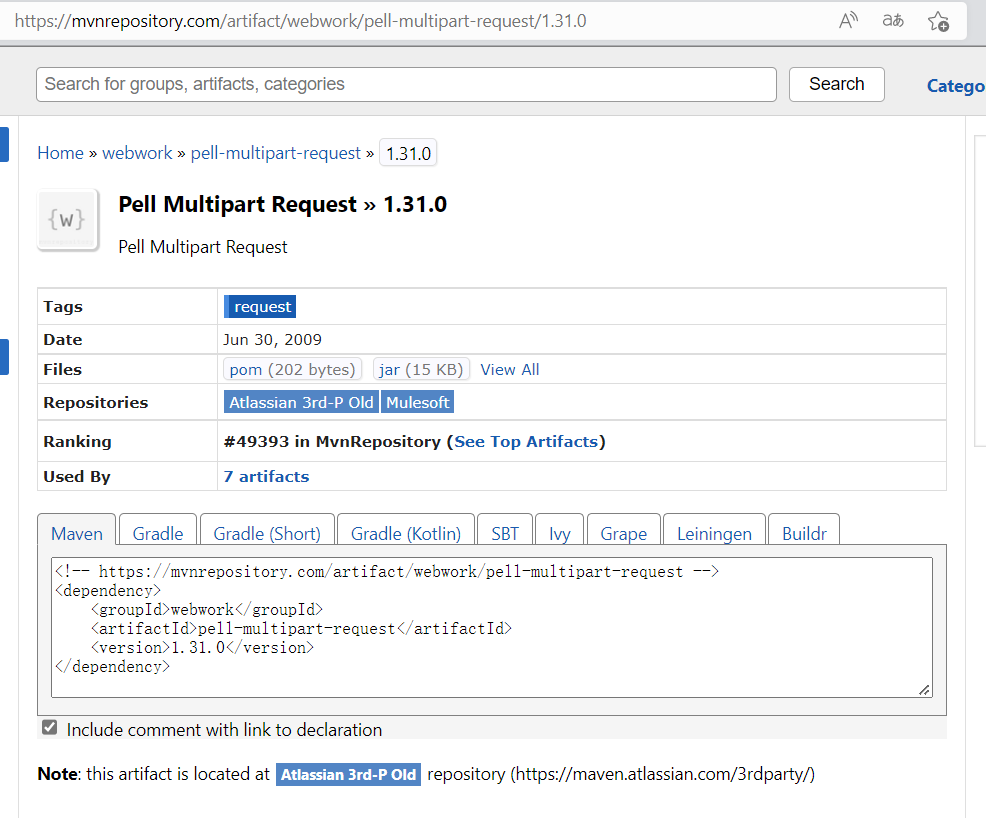Download pom (202 bytes) file
The image size is (986, 818).
(292, 370)
